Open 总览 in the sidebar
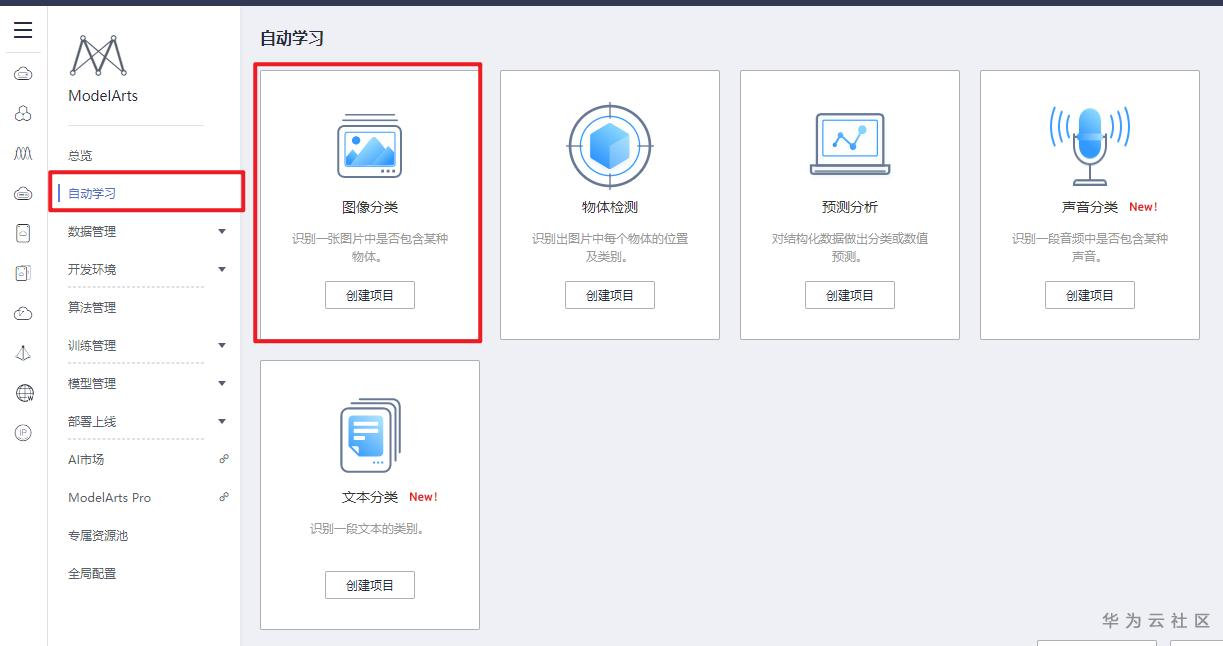The width and height of the screenshot is (1223, 646). (x=80, y=156)
